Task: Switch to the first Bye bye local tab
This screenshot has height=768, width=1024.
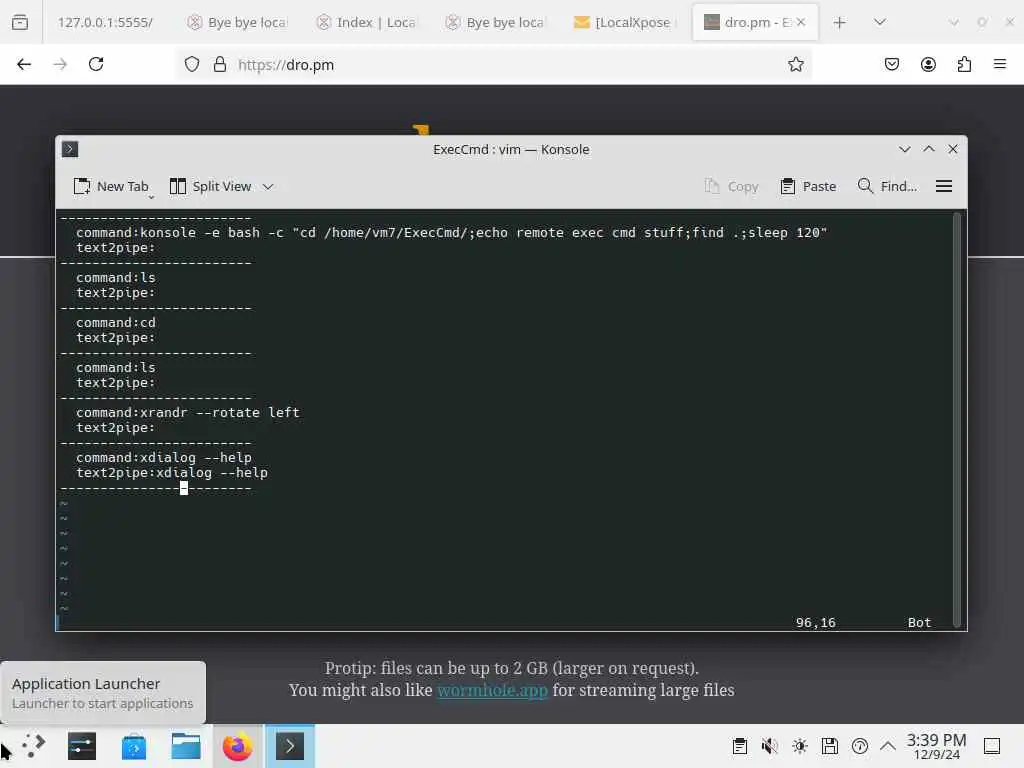Action: click(x=238, y=22)
